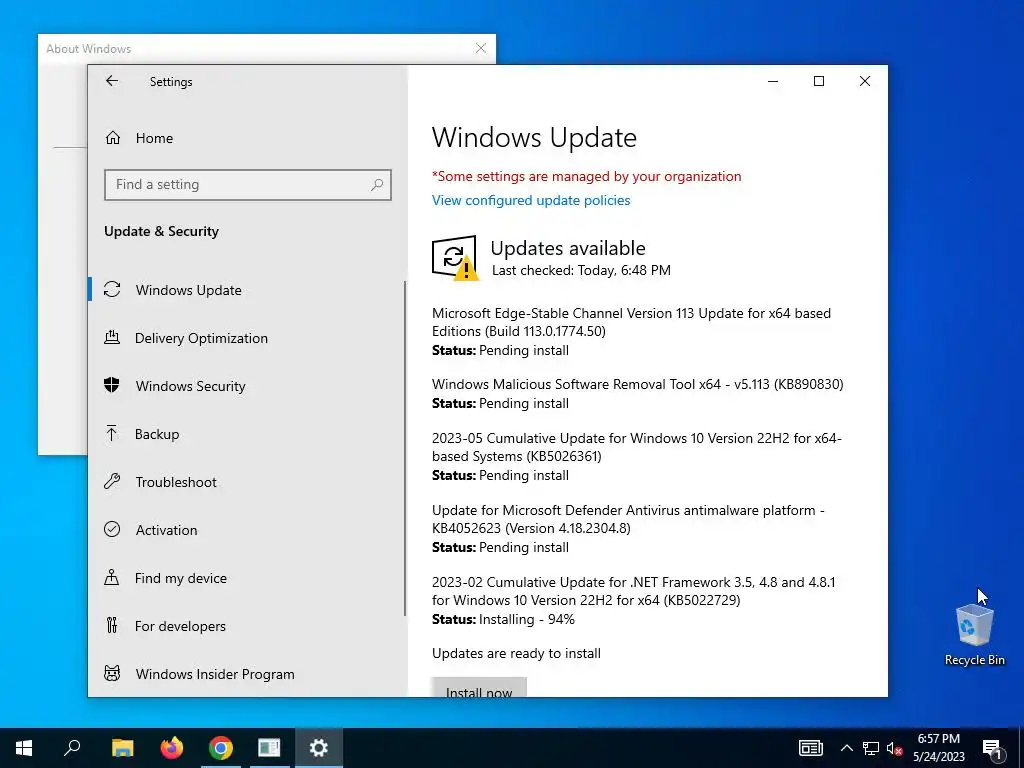The width and height of the screenshot is (1024, 768).
Task: Launch Google Chrome from the taskbar
Action: pos(221,748)
